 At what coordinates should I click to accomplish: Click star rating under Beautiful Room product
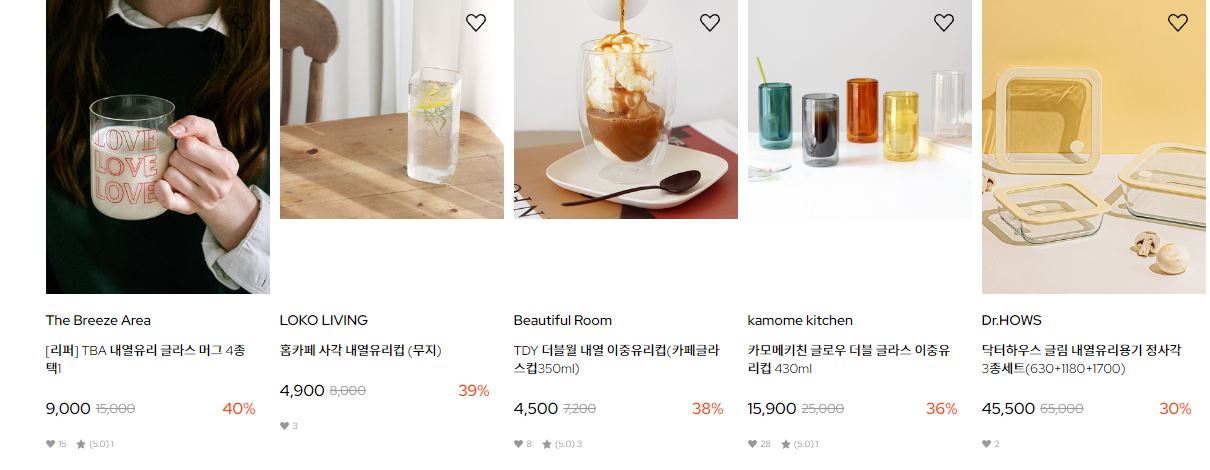pos(547,444)
